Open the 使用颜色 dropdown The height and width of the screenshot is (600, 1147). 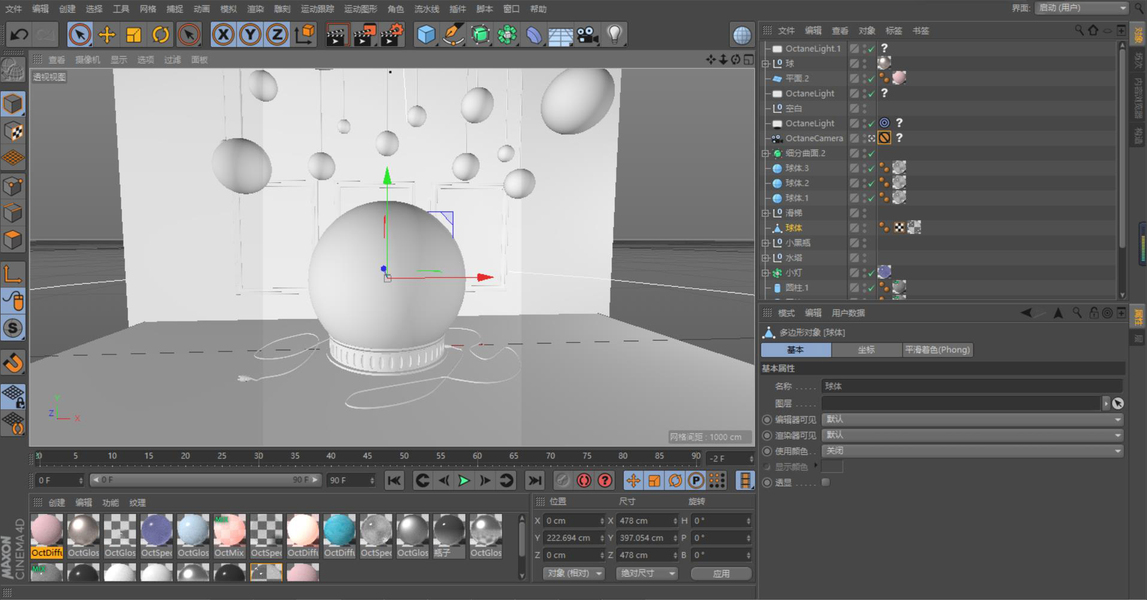click(x=972, y=451)
